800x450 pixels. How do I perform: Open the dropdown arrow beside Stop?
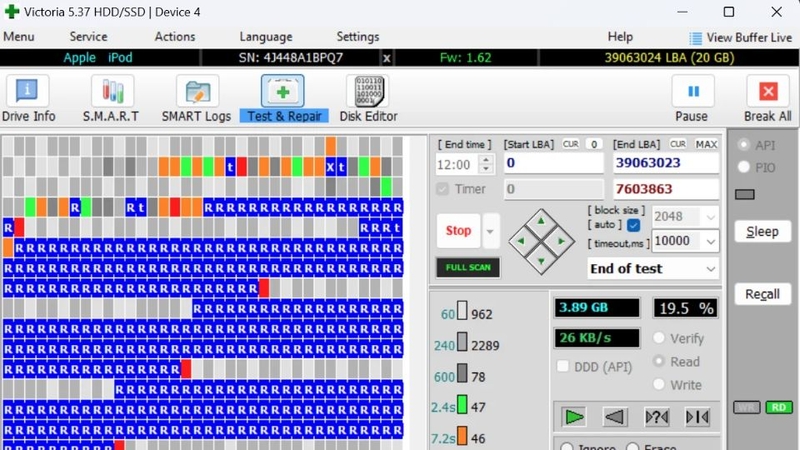(490, 231)
